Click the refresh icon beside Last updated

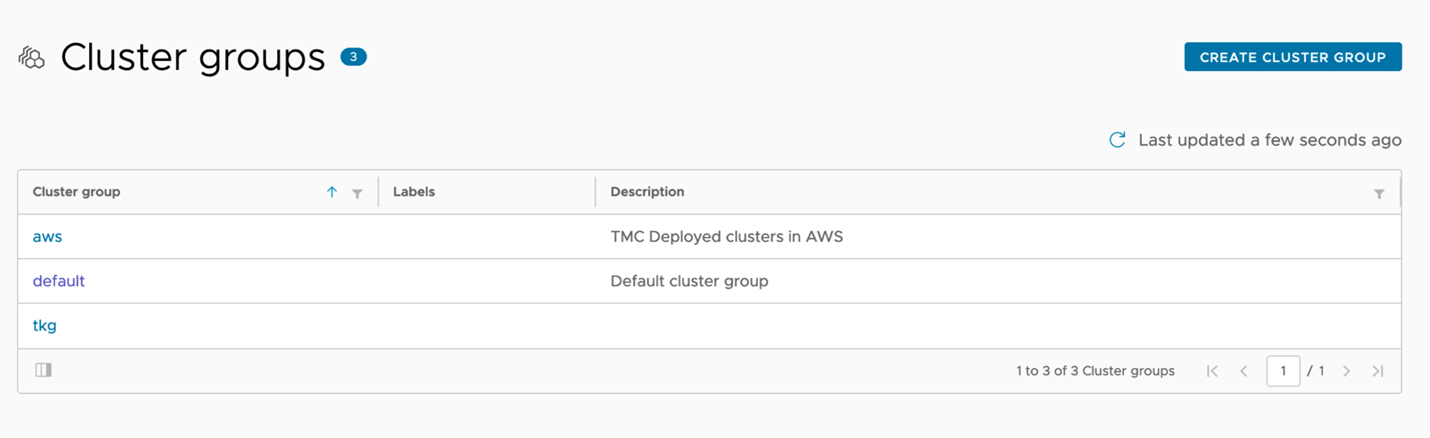point(1117,140)
